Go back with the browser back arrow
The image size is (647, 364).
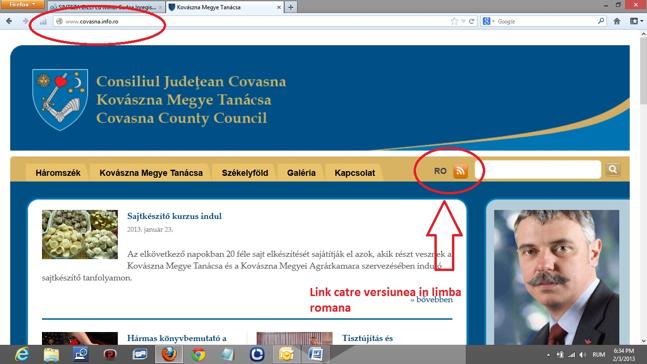pyautogui.click(x=9, y=21)
